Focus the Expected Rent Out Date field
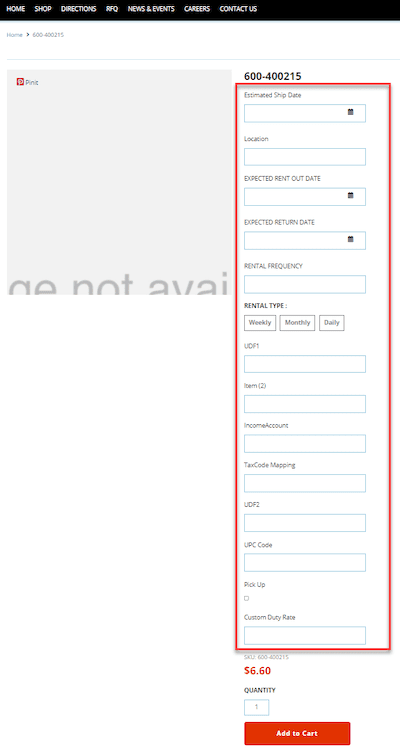Screen dimensions: 400x750 tap(305, 197)
